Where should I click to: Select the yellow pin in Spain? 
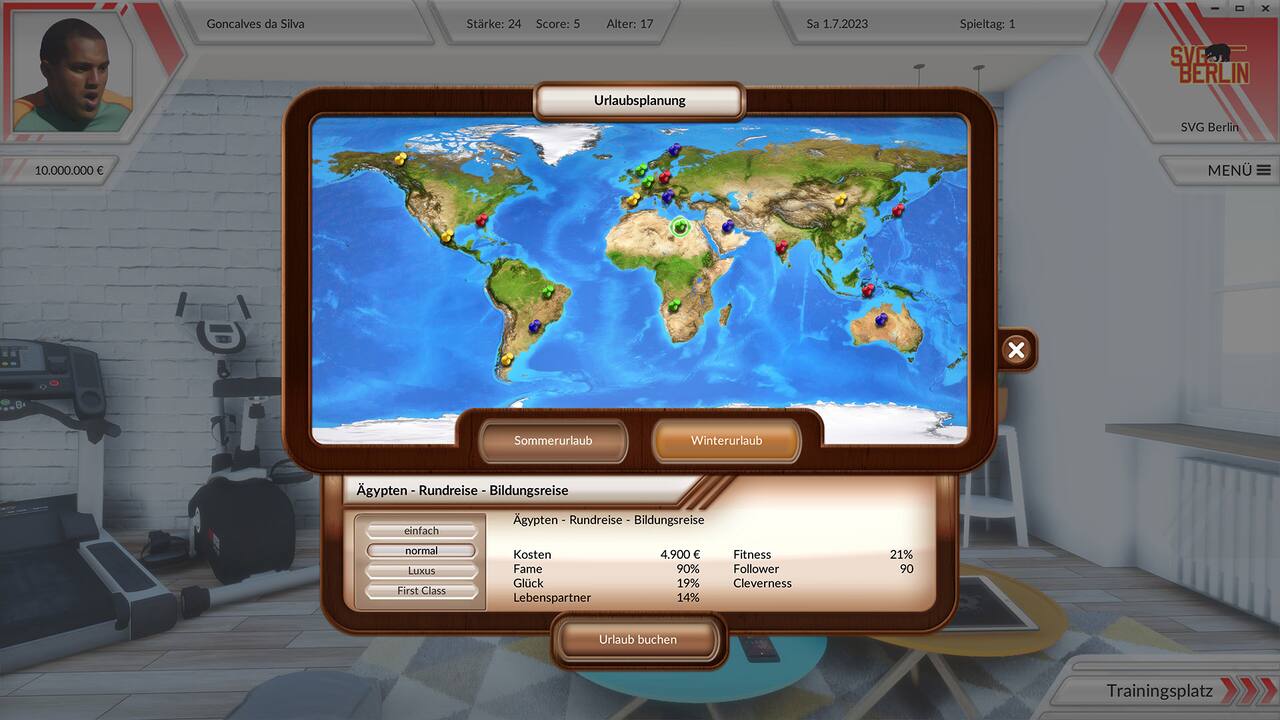tap(633, 200)
